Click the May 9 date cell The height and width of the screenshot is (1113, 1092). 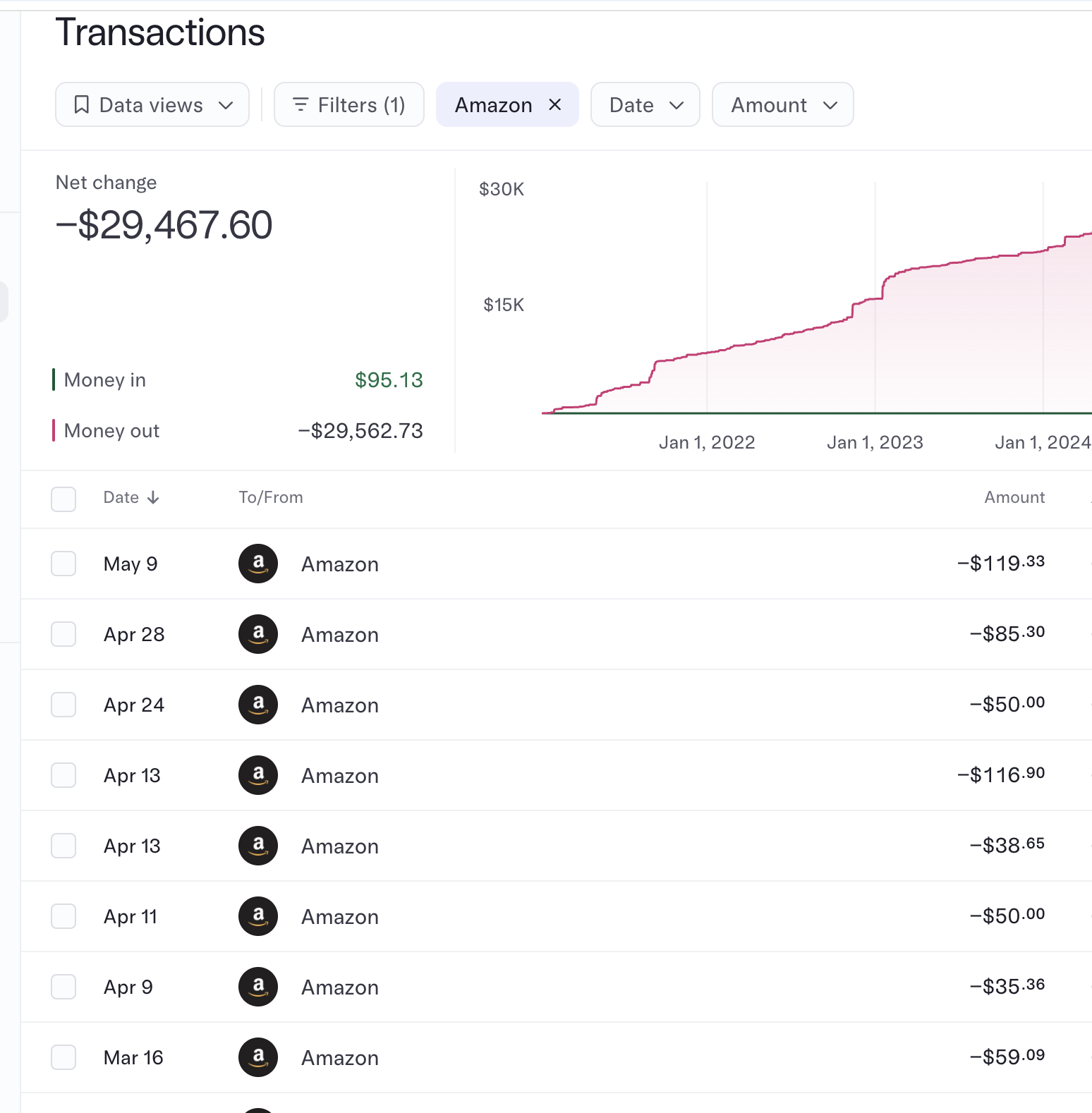(x=131, y=564)
